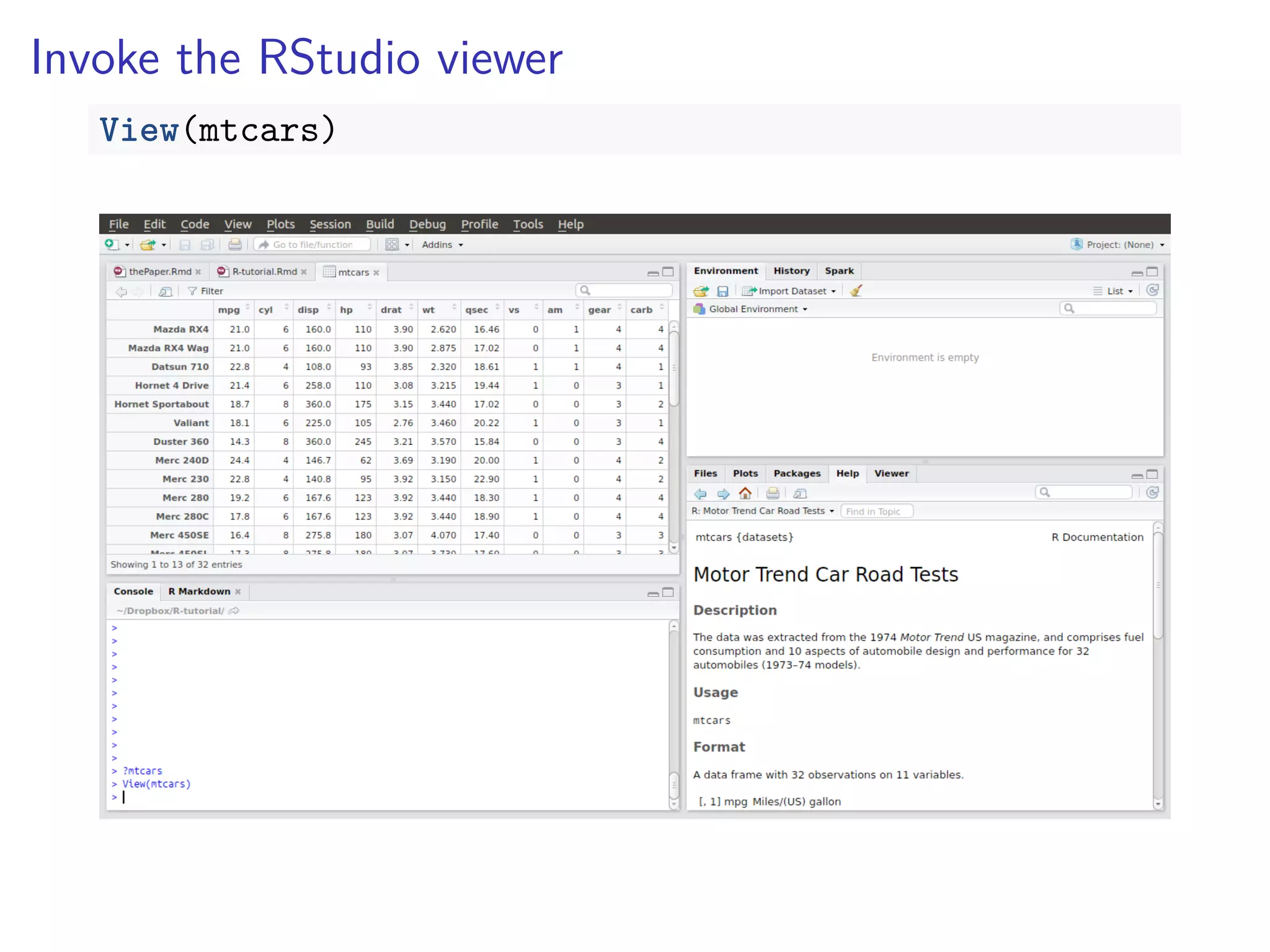The image size is (1270, 952).
Task: Click the Help pane vertical scrollbar
Action: pyautogui.click(x=1158, y=665)
